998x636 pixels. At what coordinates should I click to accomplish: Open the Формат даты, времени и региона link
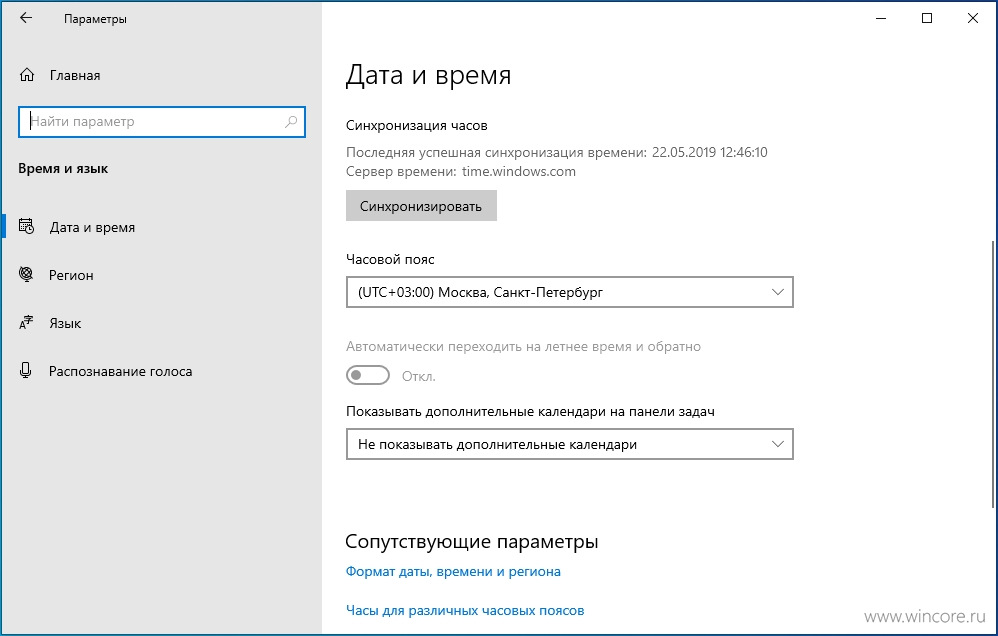(x=453, y=572)
